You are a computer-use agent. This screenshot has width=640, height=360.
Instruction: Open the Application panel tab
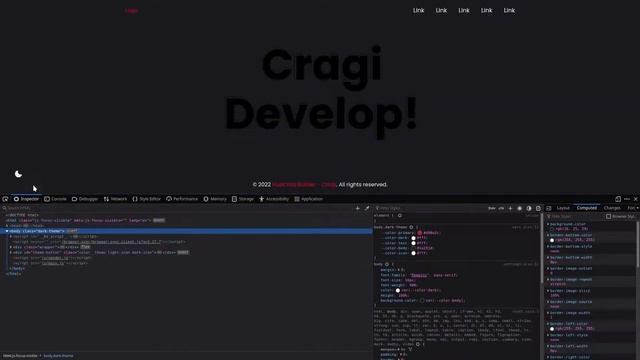coord(309,199)
